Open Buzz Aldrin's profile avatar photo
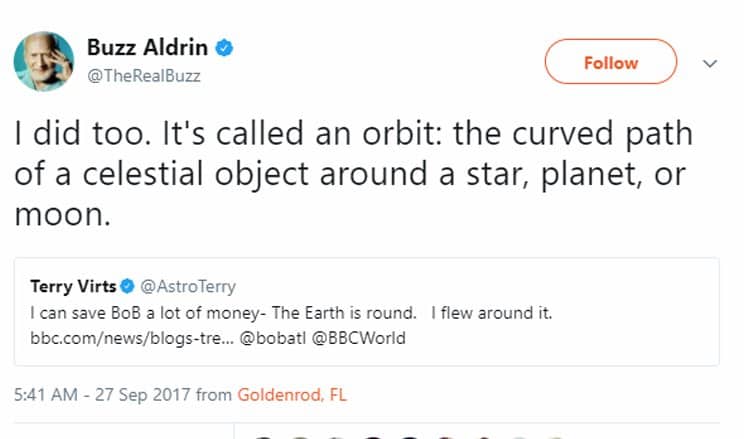744x439 pixels. point(44,60)
